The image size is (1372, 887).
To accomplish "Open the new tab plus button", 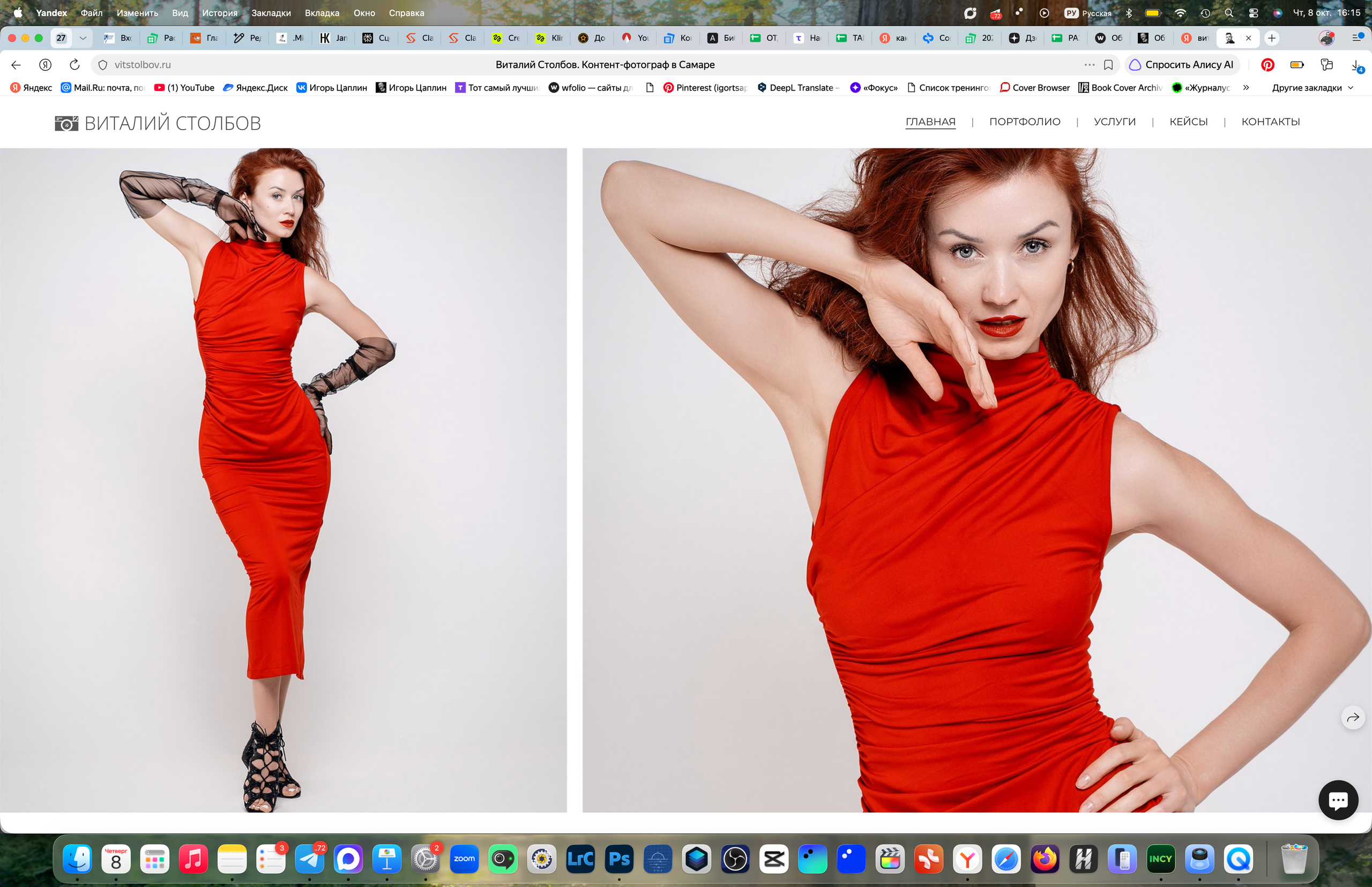I will pos(1272,38).
